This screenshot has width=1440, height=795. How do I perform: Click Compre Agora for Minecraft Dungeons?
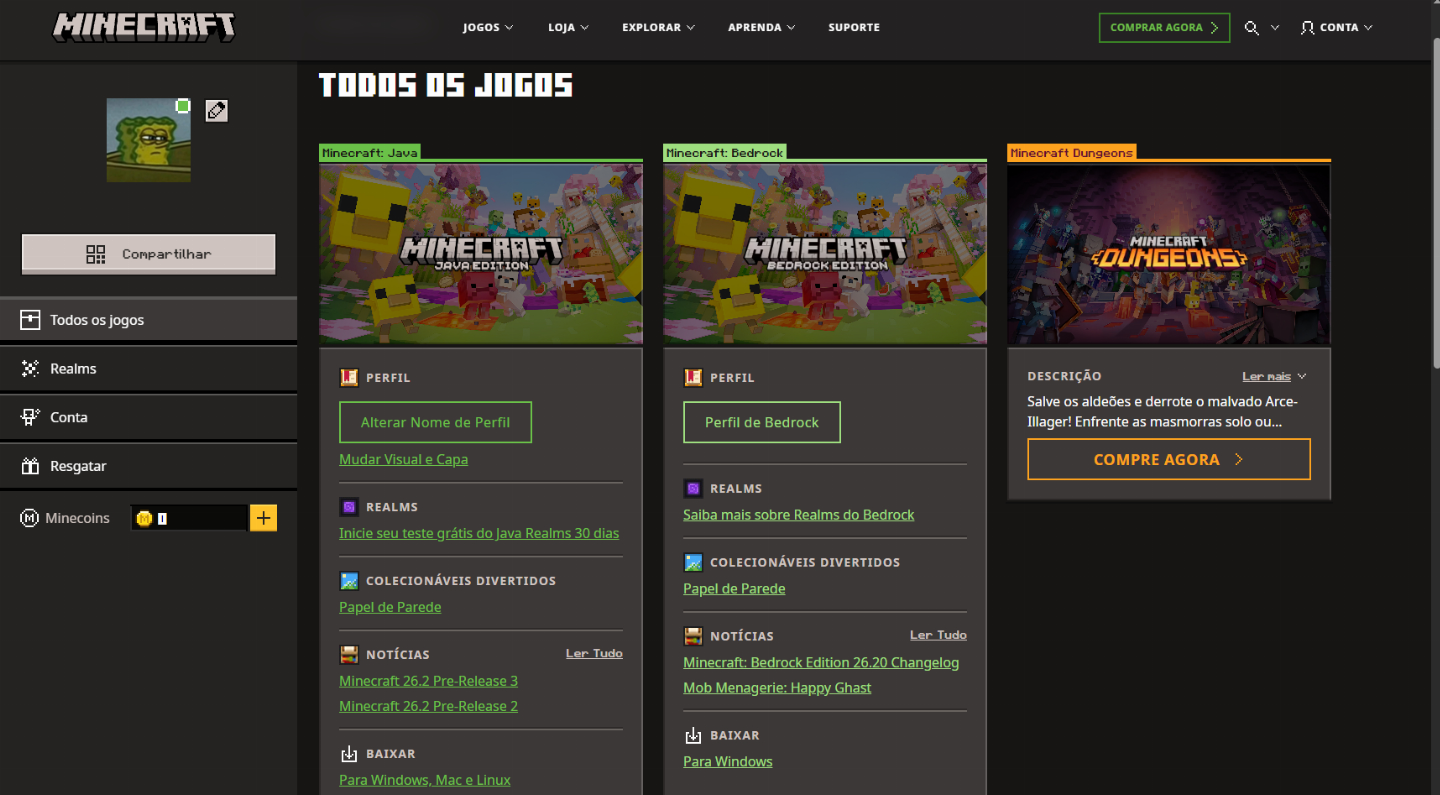tap(1169, 460)
